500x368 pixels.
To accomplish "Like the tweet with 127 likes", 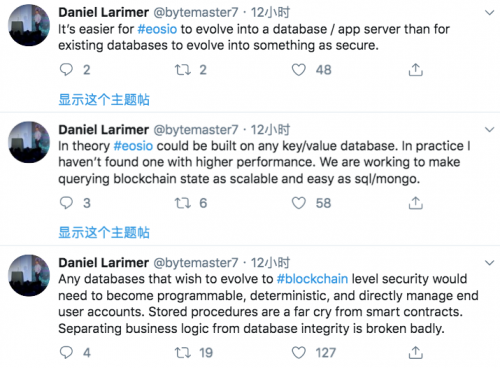I will point(299,353).
